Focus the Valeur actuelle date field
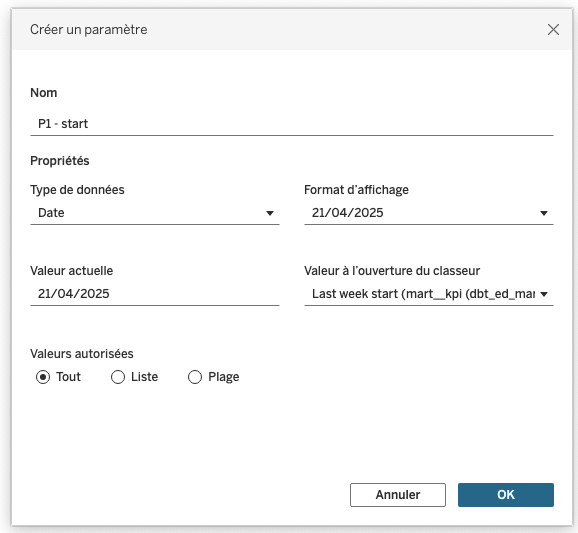Viewport: 578px width, 533px height. click(x=154, y=294)
